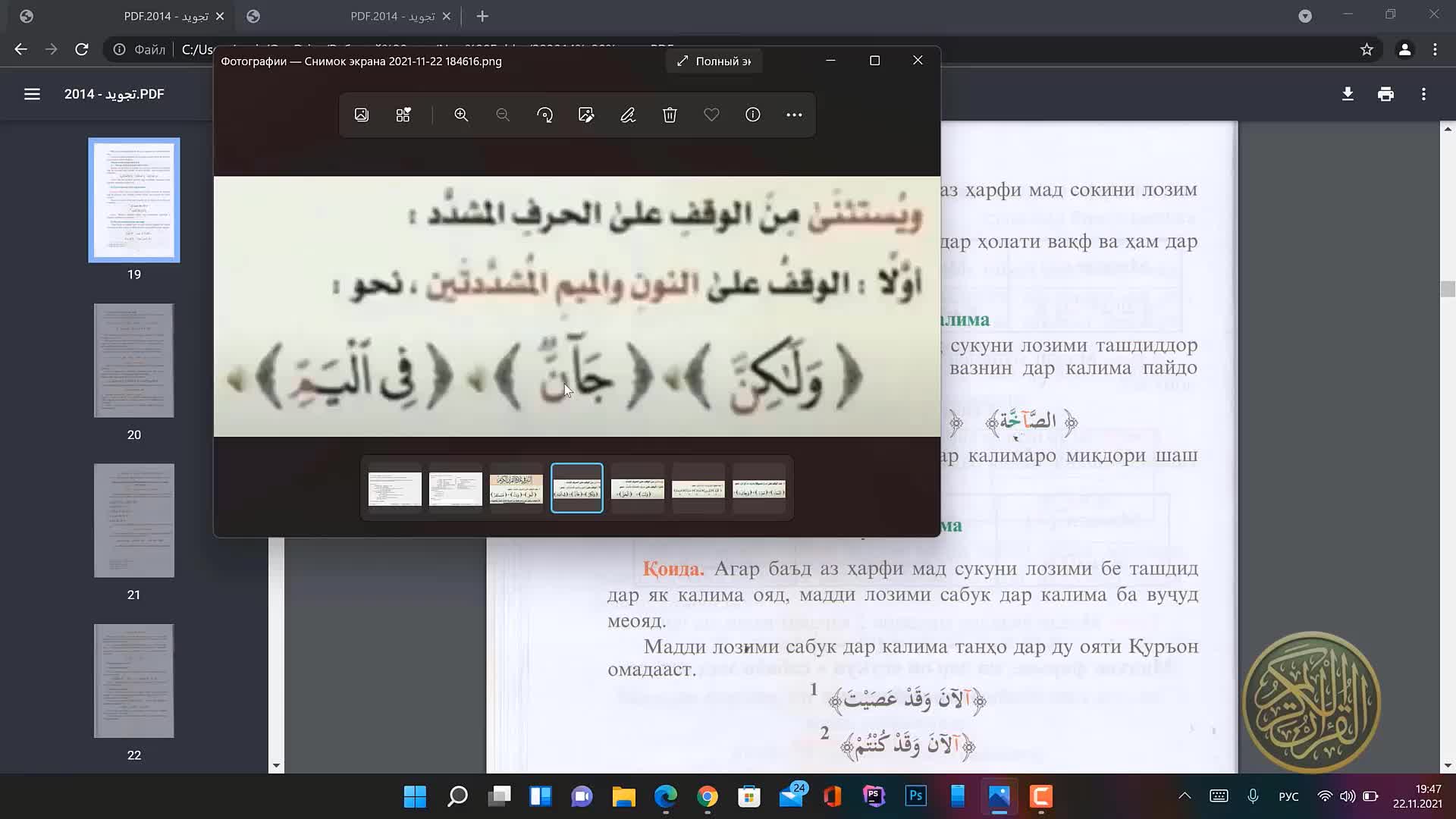Viewport: 1456px width, 819px height.
Task: Click the PDF page scrollbar thumb
Action: coord(1448,289)
